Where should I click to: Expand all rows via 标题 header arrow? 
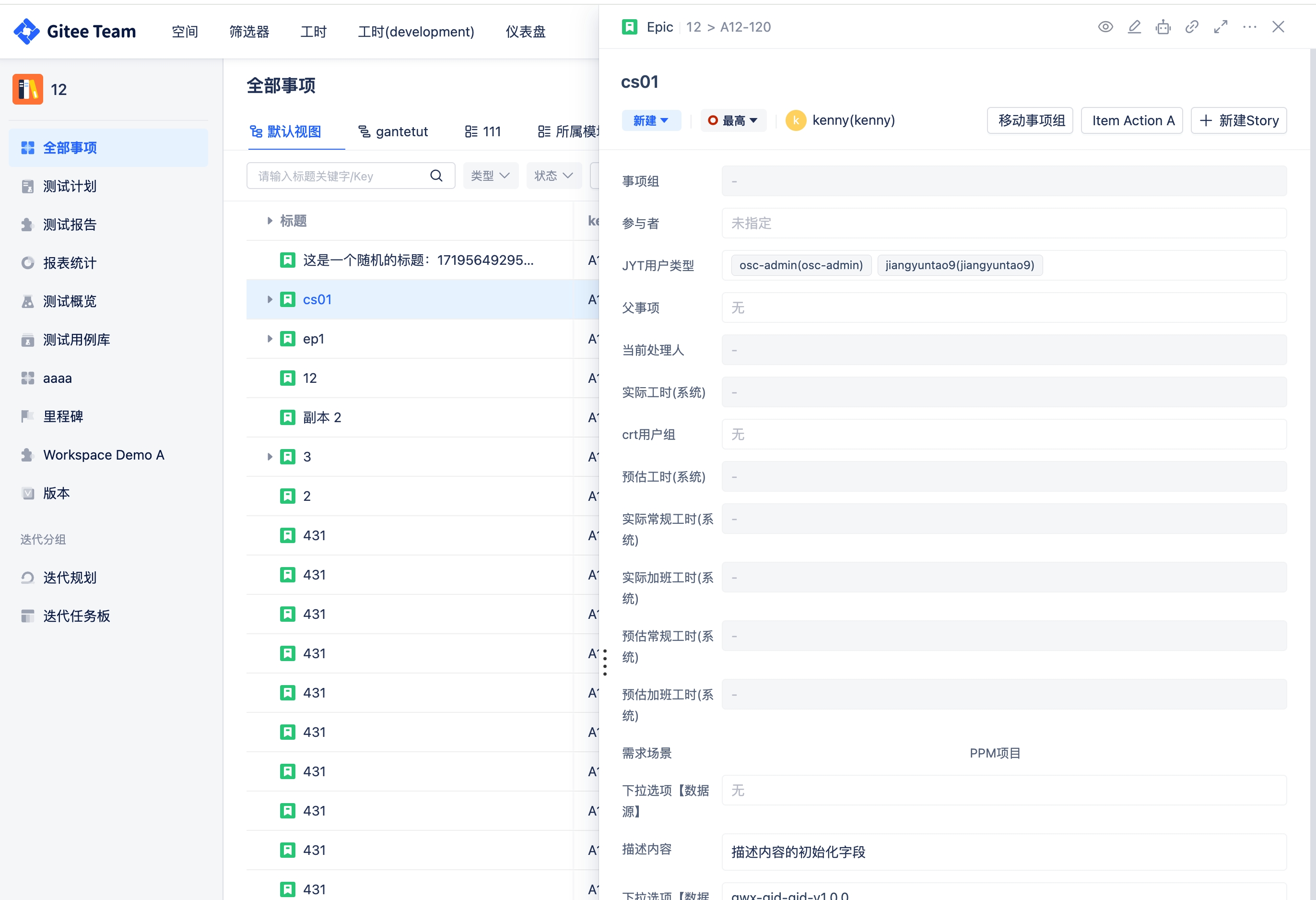pyautogui.click(x=270, y=221)
